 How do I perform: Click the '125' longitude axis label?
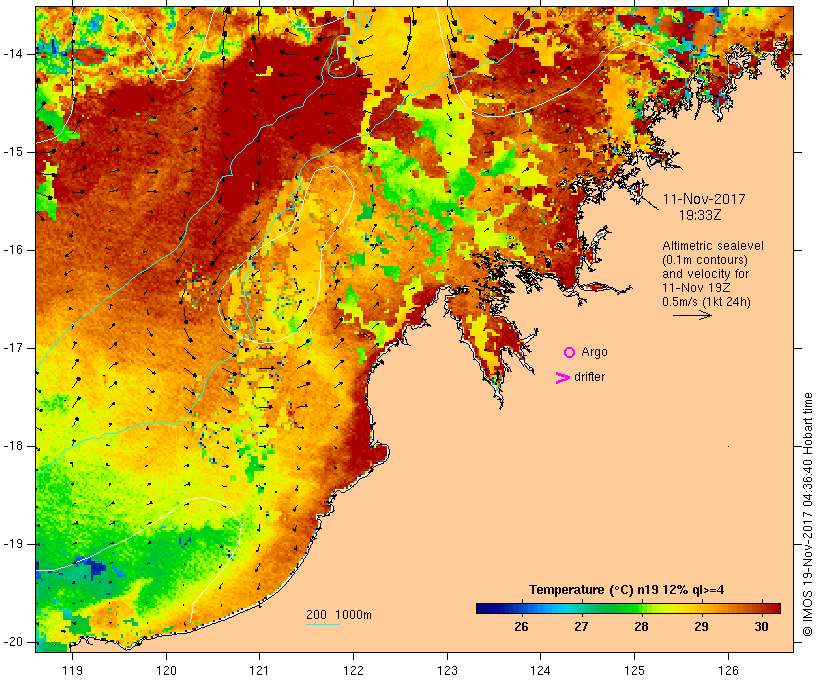[634, 671]
